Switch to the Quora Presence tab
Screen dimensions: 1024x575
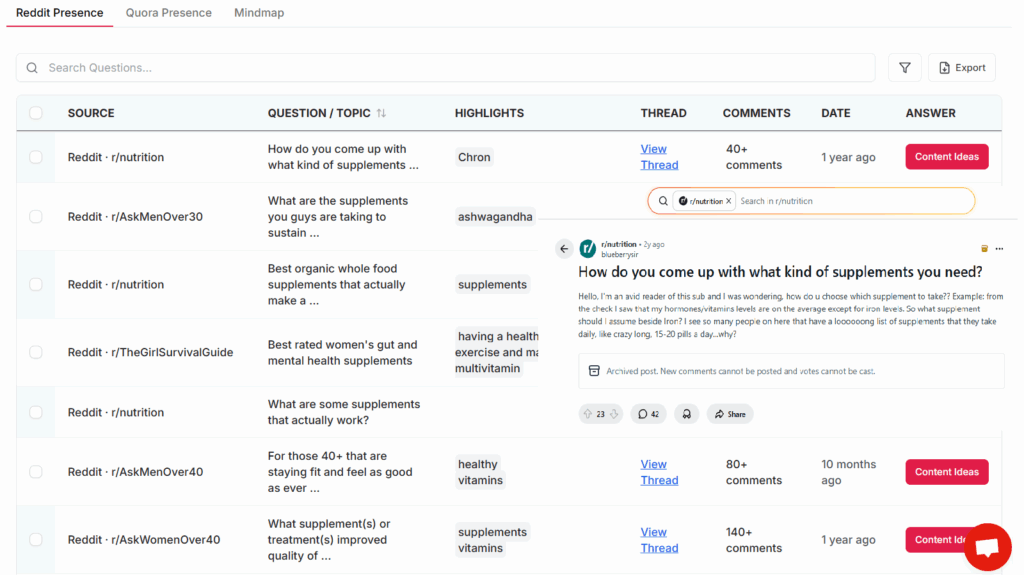[x=168, y=13]
